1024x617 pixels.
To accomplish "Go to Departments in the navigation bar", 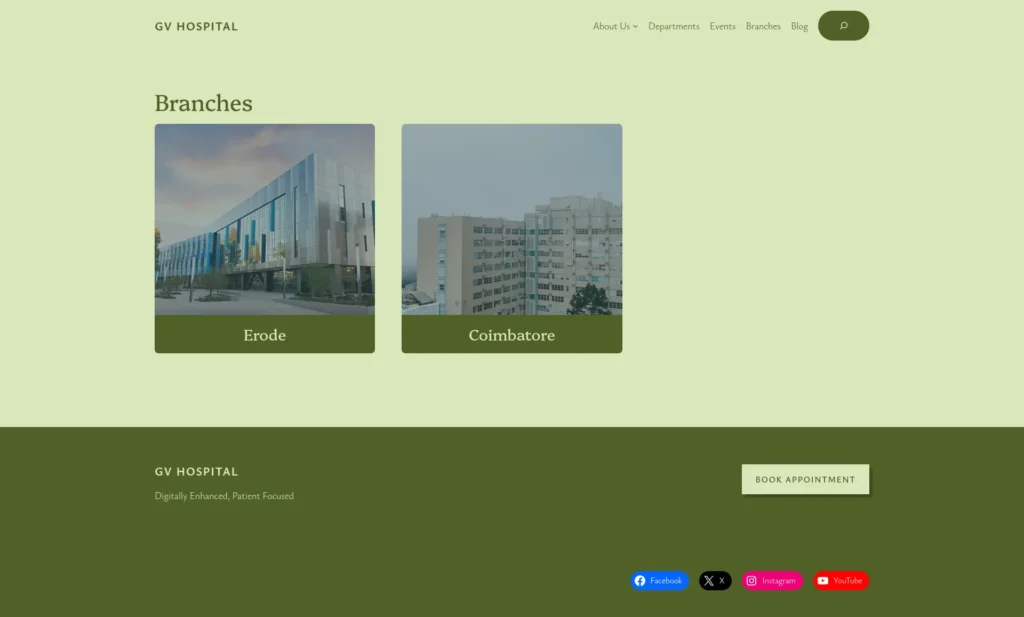I will click(673, 27).
